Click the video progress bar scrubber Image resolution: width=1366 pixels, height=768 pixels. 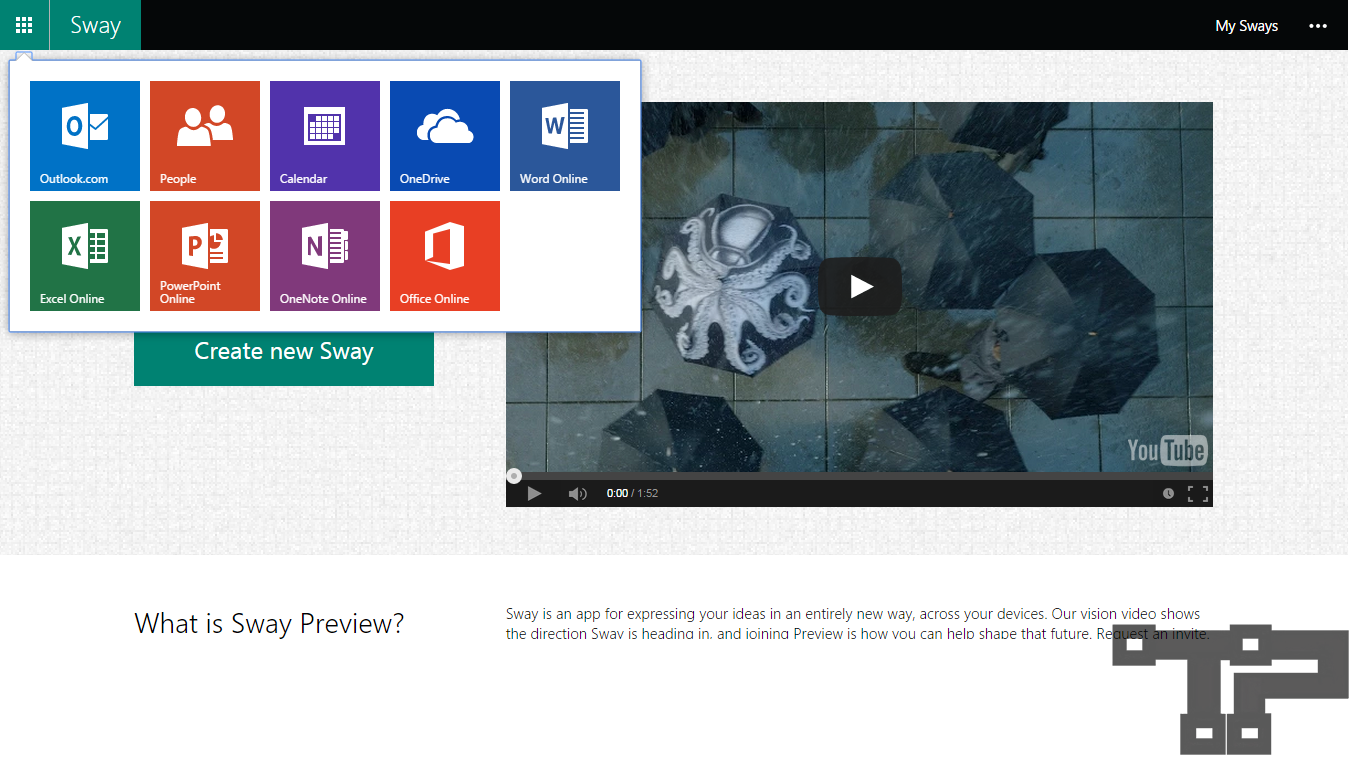click(514, 476)
